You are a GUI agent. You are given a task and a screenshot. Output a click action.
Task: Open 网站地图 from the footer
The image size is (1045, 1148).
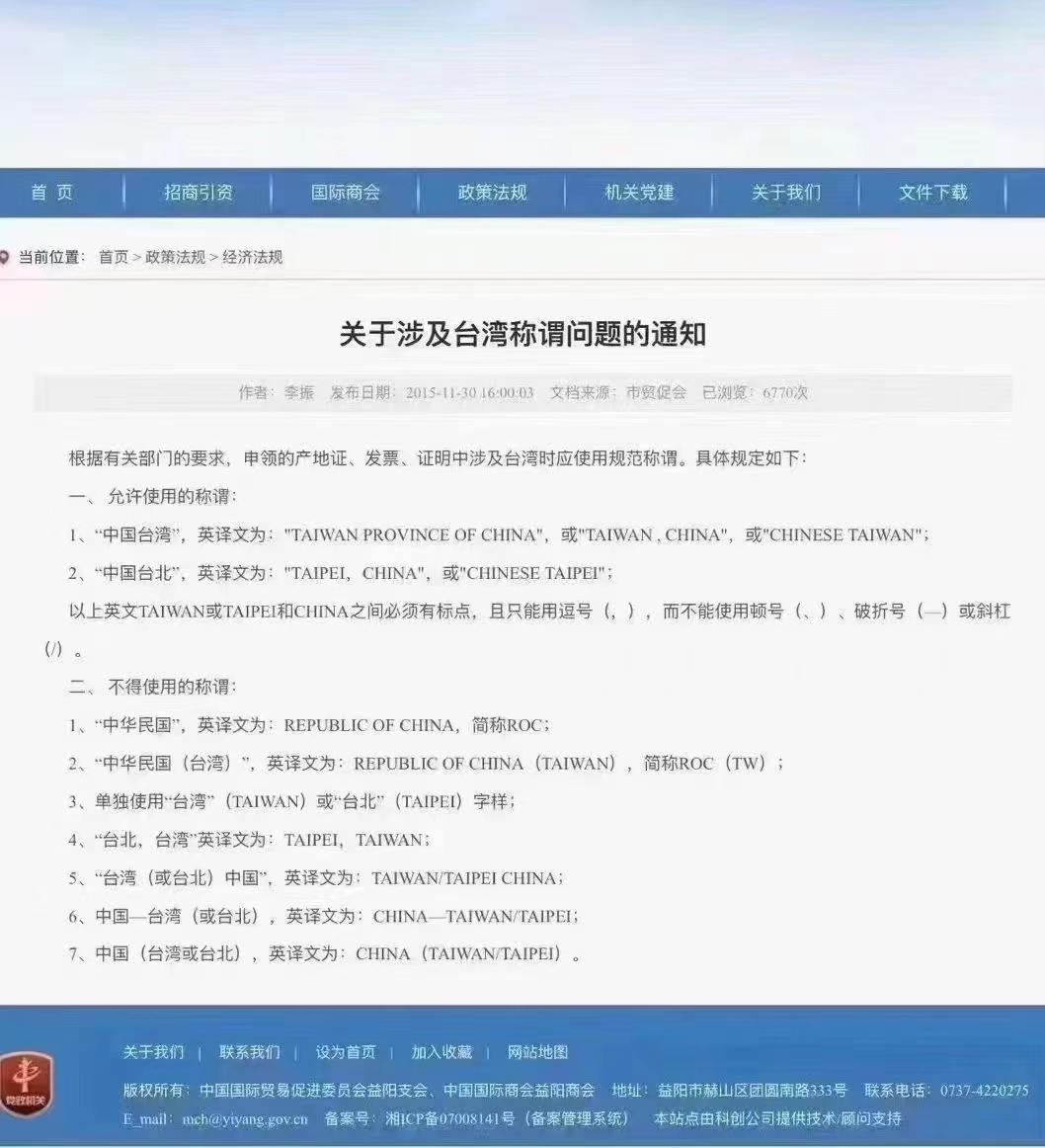pyautogui.click(x=538, y=1052)
